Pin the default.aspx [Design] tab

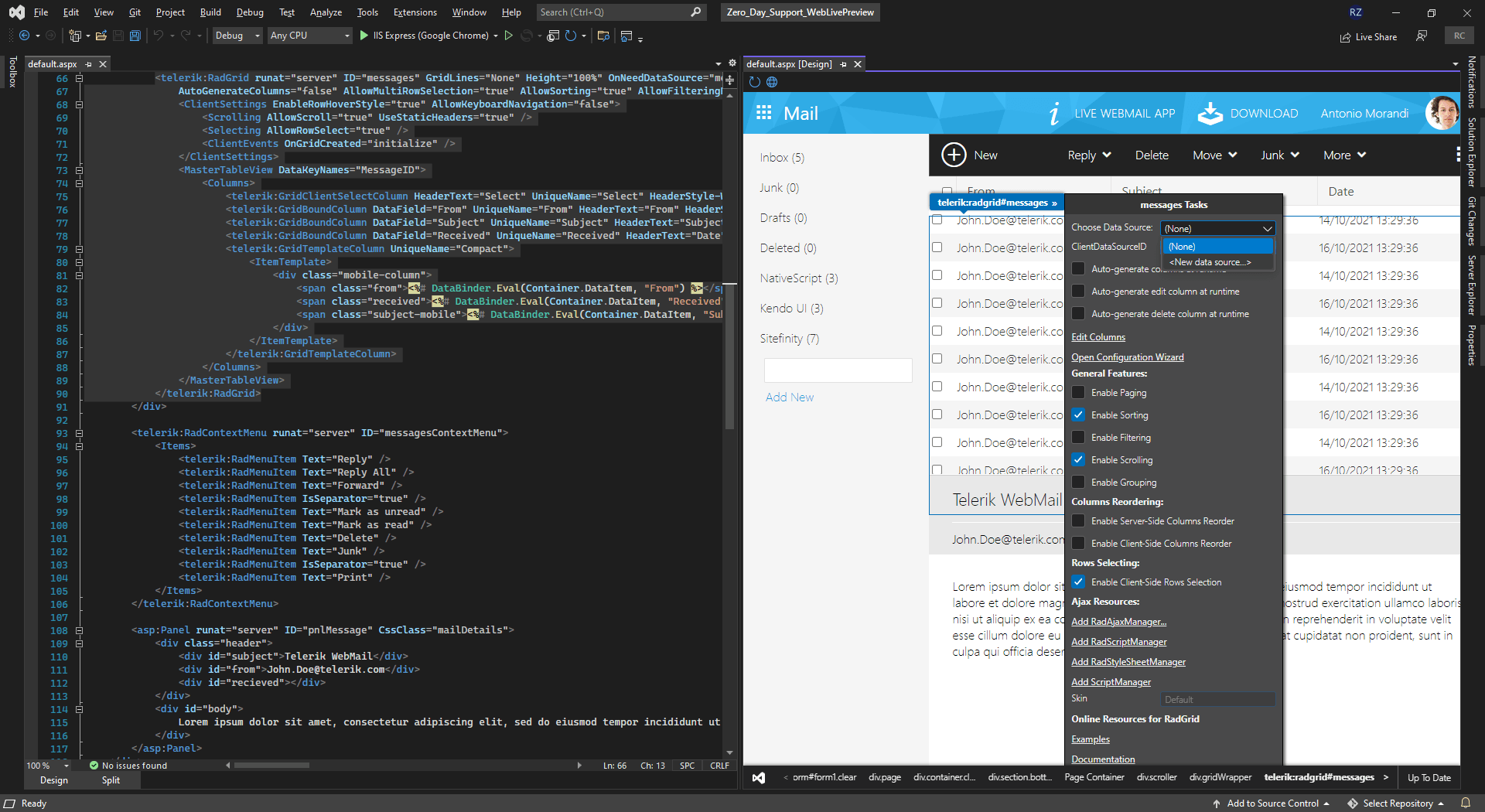coord(843,64)
